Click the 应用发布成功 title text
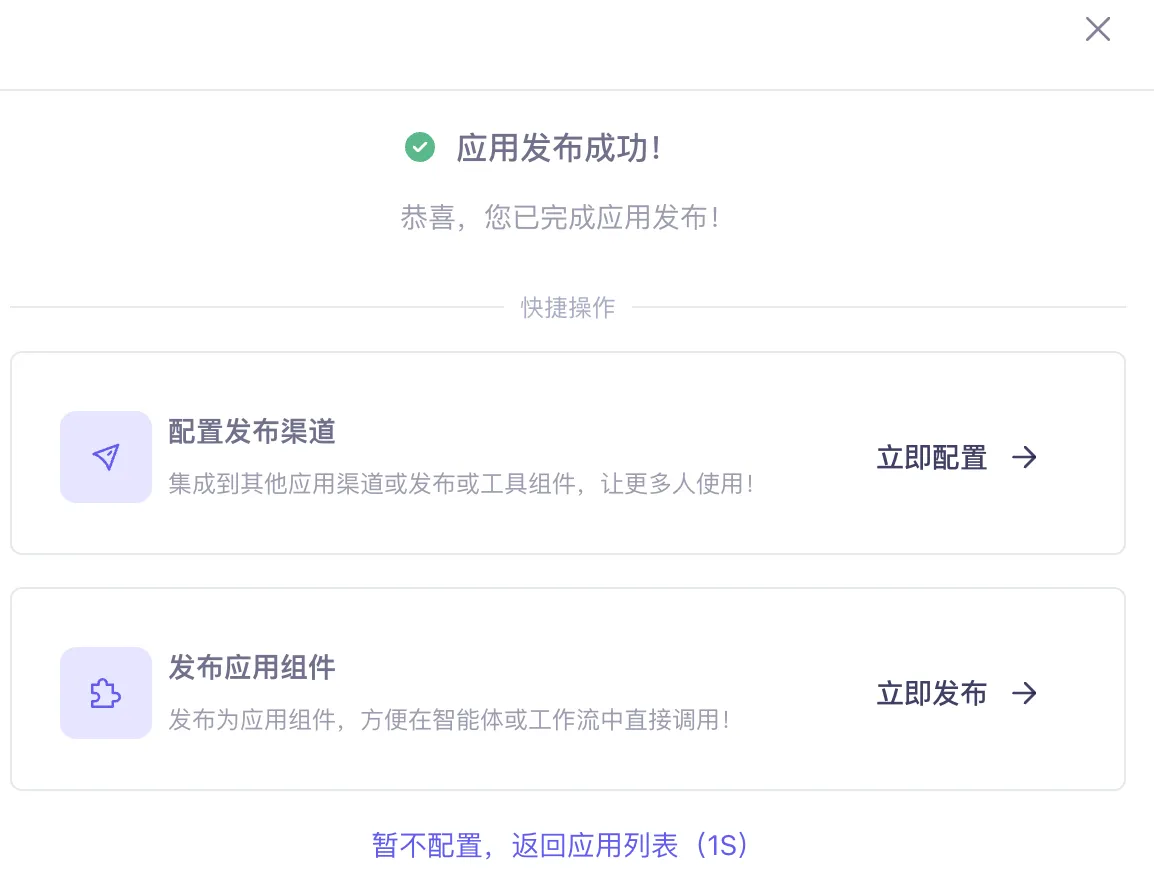The image size is (1154, 874). click(x=558, y=149)
